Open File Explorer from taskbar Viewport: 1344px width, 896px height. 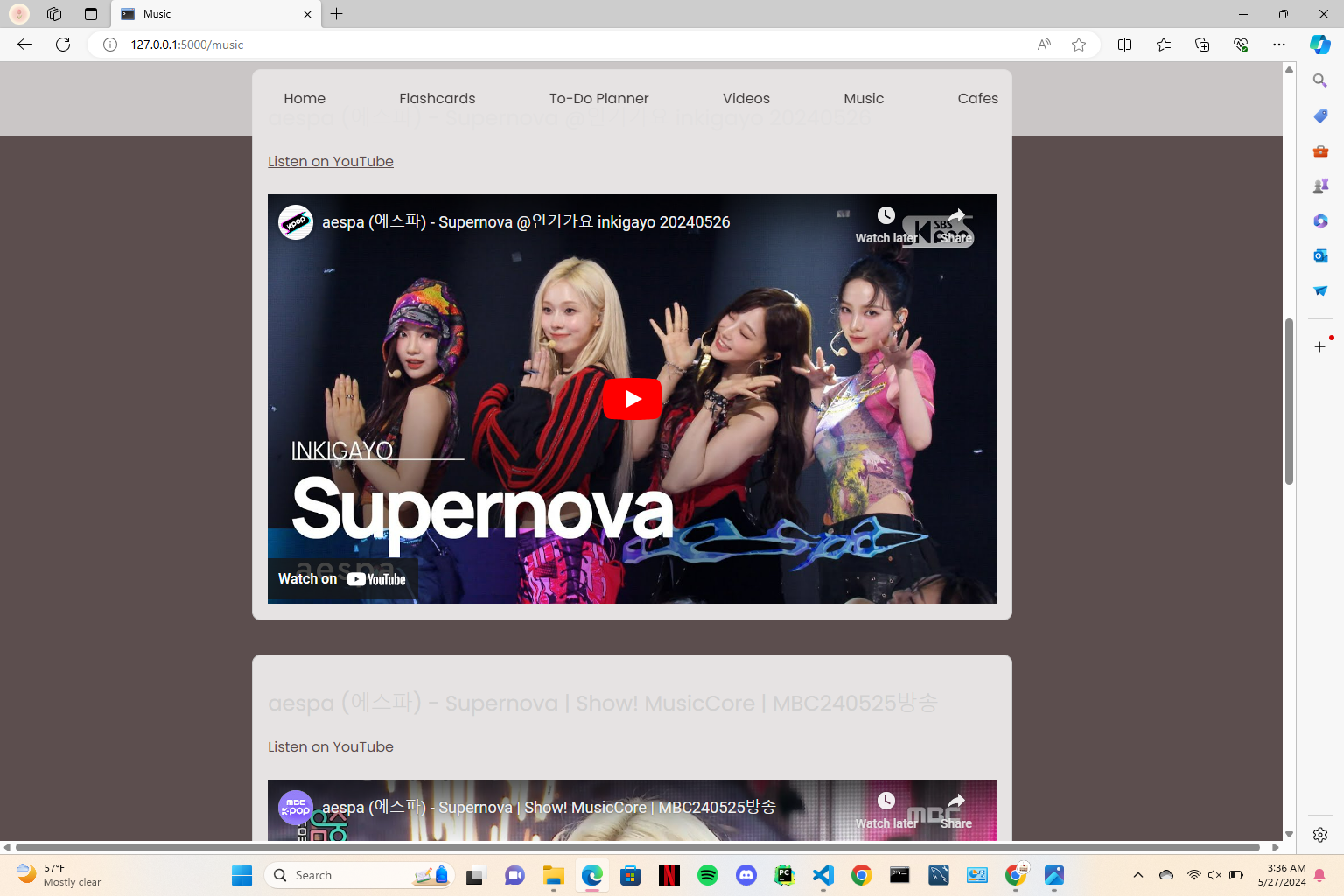(554, 875)
